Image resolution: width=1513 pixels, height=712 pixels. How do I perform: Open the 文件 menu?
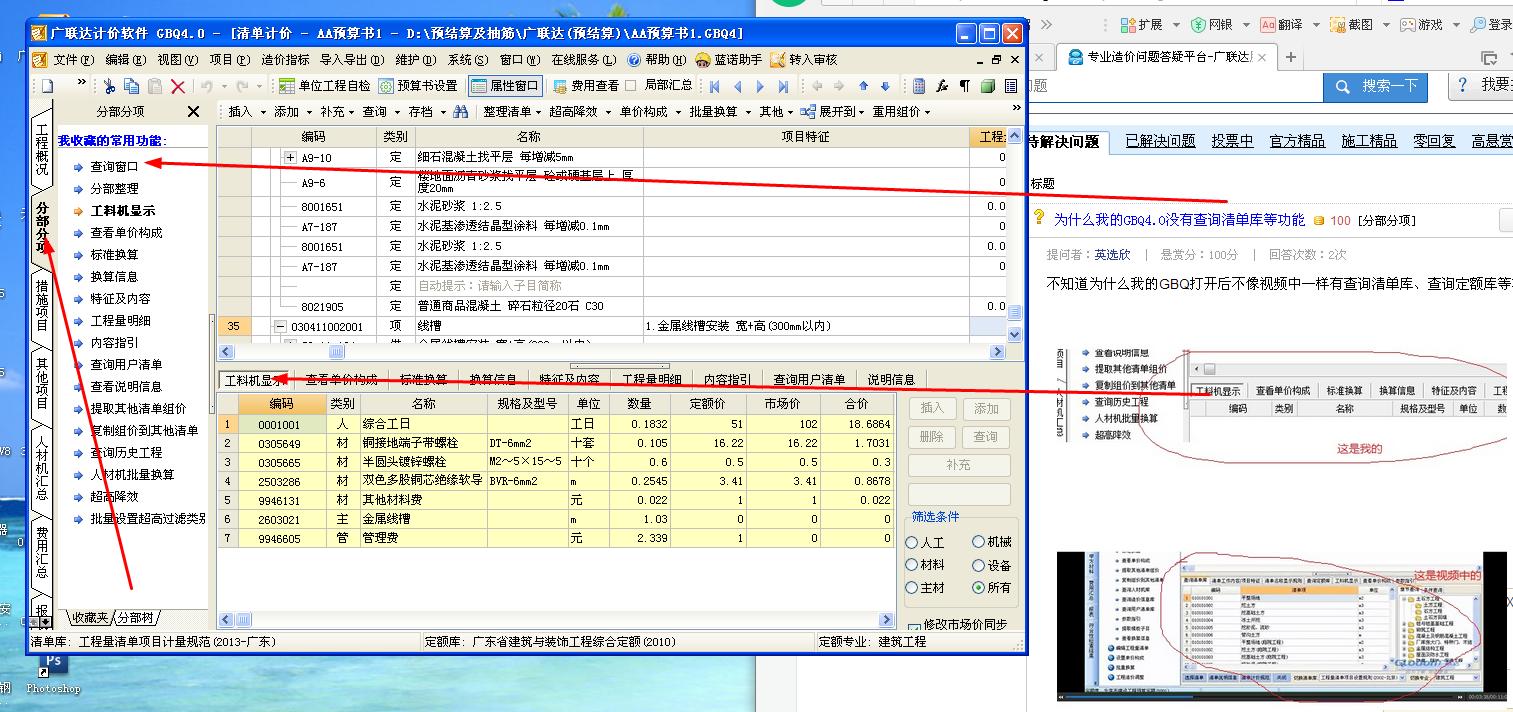72,60
